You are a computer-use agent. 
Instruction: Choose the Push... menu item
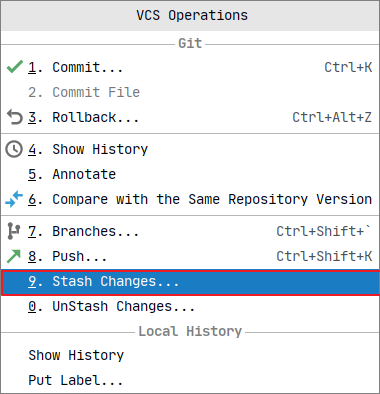(x=190, y=256)
